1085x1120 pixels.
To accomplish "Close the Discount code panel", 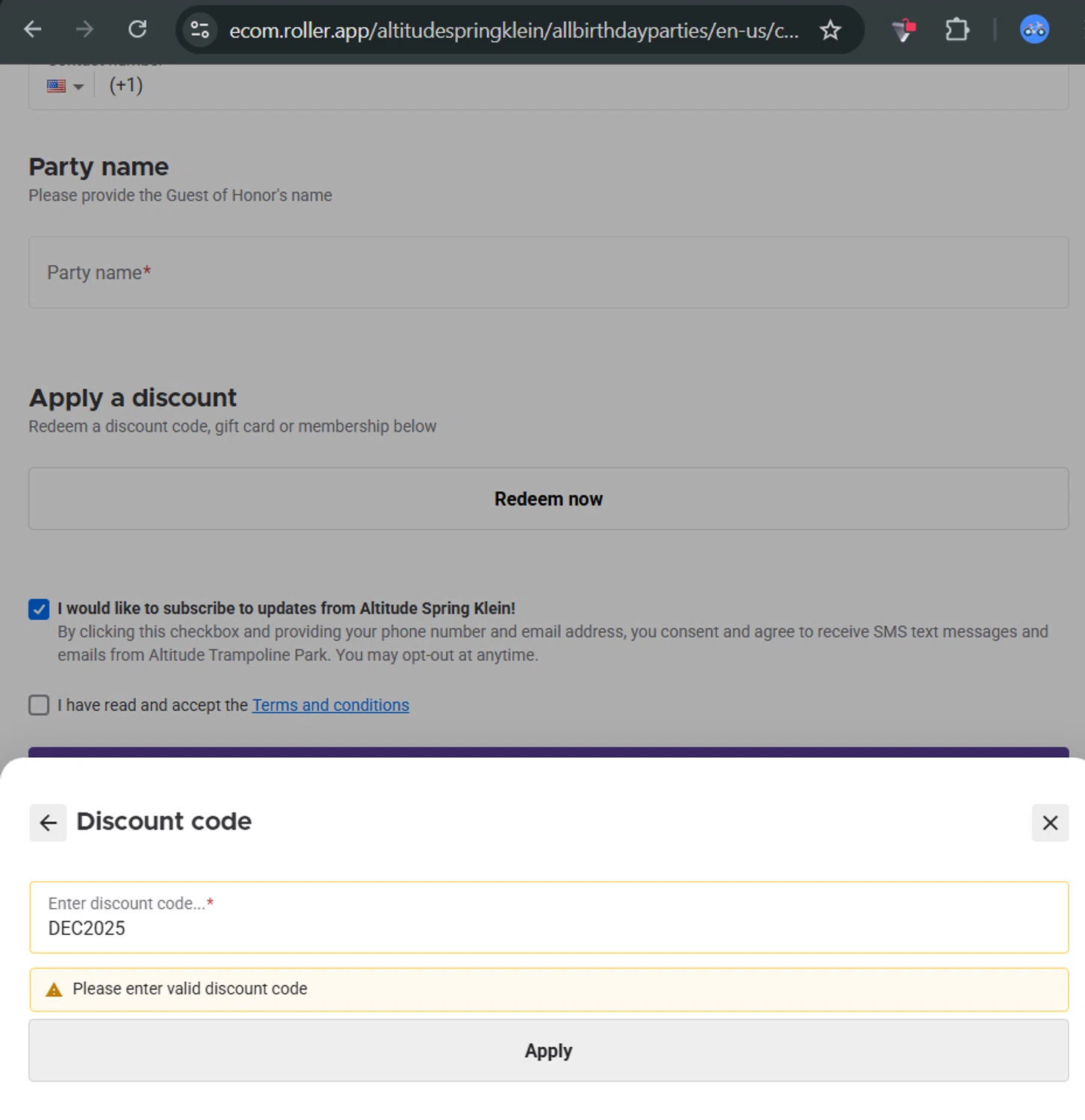I will (1049, 823).
